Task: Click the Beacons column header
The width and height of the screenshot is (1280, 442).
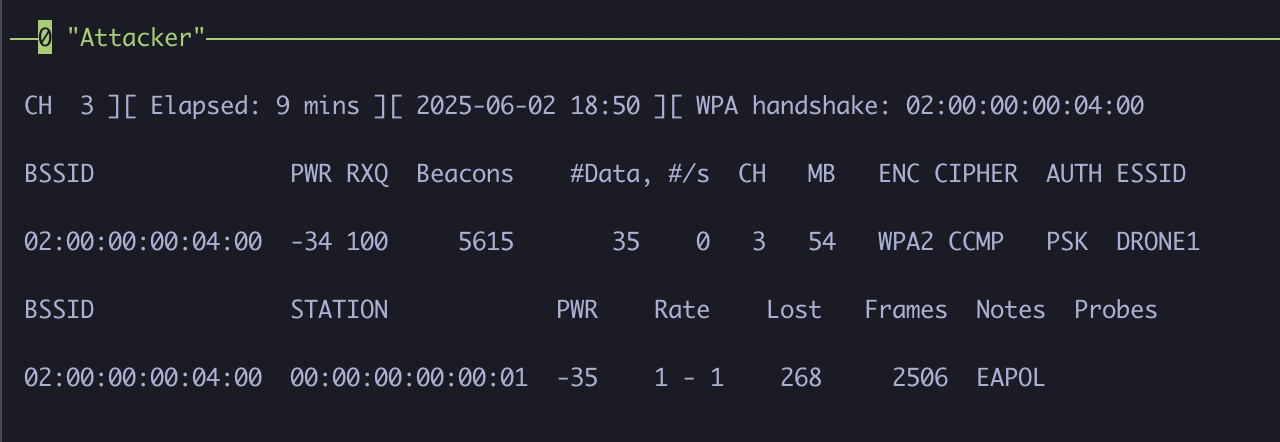Action: [465, 174]
